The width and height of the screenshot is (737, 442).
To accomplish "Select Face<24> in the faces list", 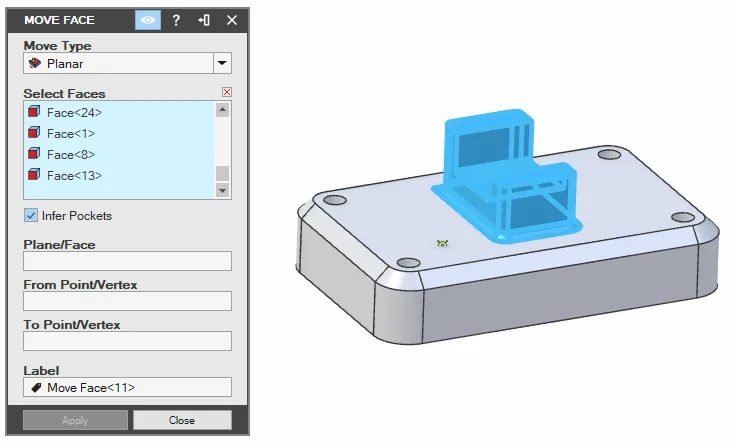I will pyautogui.click(x=74, y=112).
